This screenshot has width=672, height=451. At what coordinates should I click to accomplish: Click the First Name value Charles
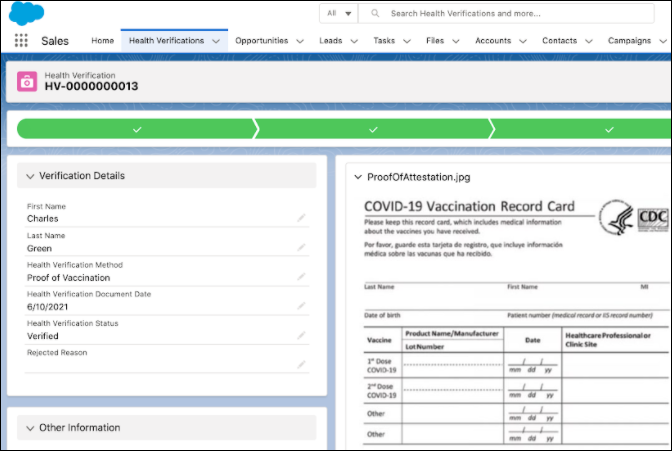42,219
